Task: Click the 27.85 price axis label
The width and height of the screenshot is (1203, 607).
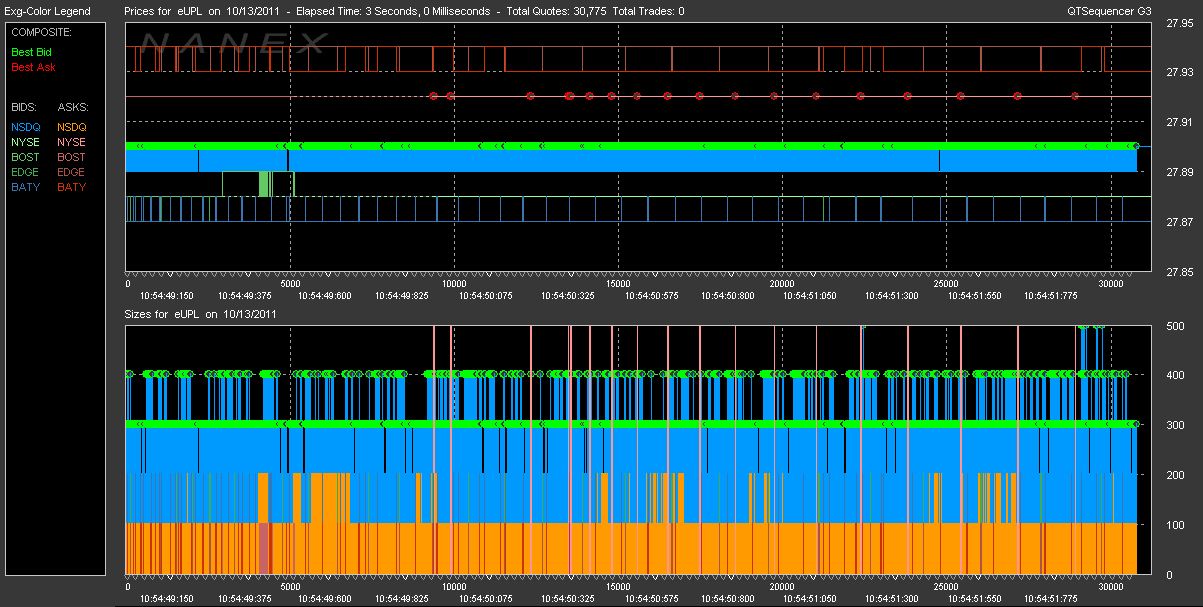Action: pyautogui.click(x=1180, y=272)
